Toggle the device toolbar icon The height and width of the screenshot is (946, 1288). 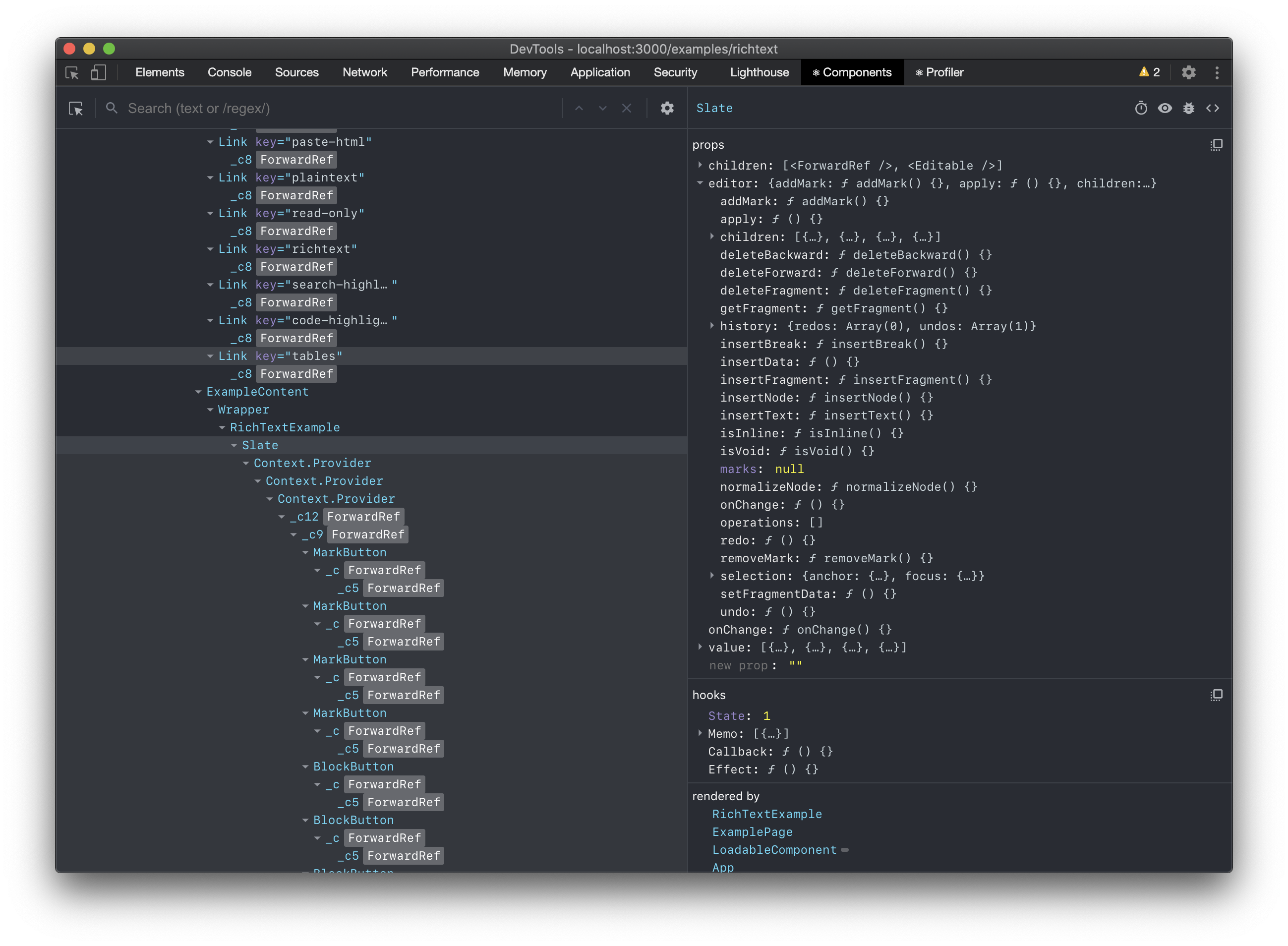pos(99,73)
